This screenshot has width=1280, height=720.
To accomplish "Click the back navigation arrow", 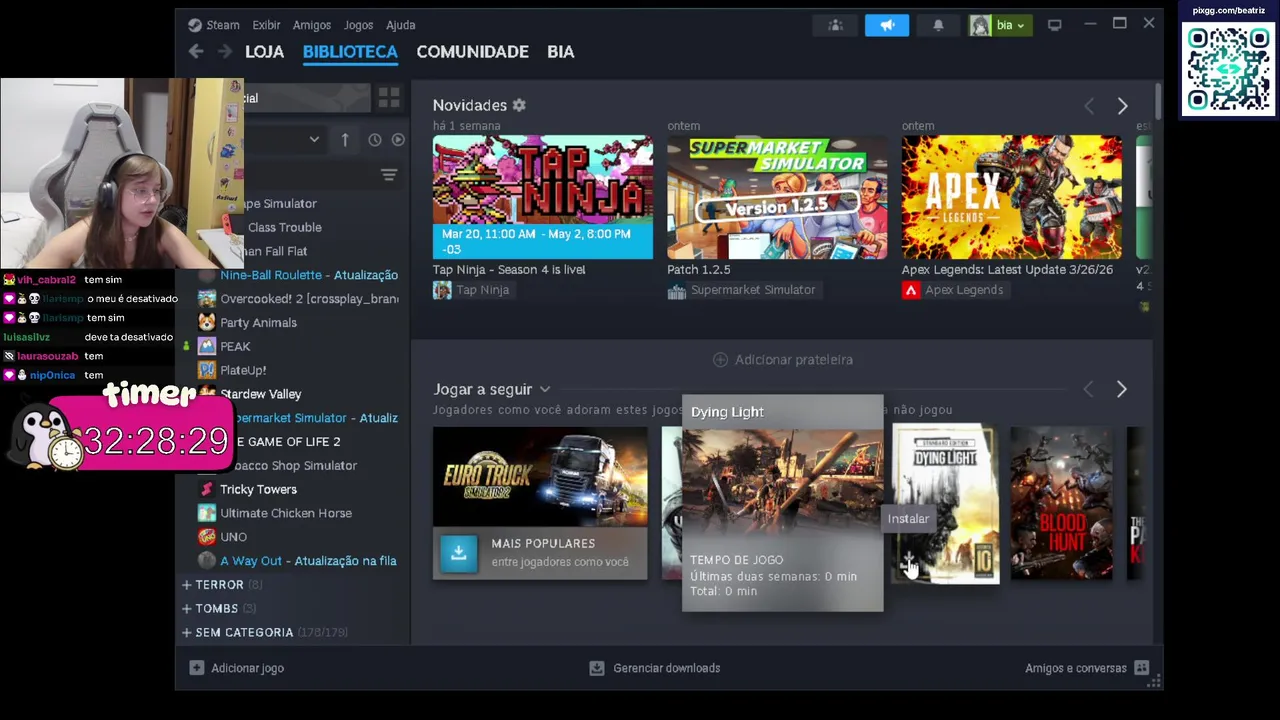I will (x=196, y=52).
